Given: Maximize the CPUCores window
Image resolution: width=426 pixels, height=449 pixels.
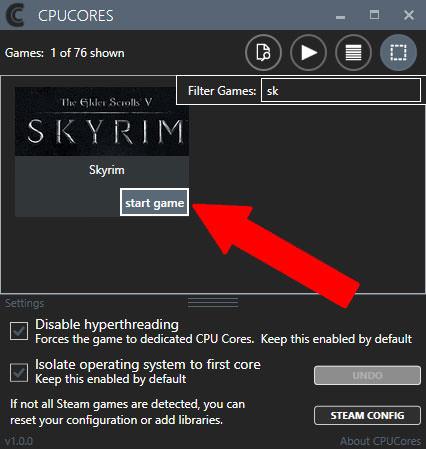Looking at the screenshot, I should point(374,15).
